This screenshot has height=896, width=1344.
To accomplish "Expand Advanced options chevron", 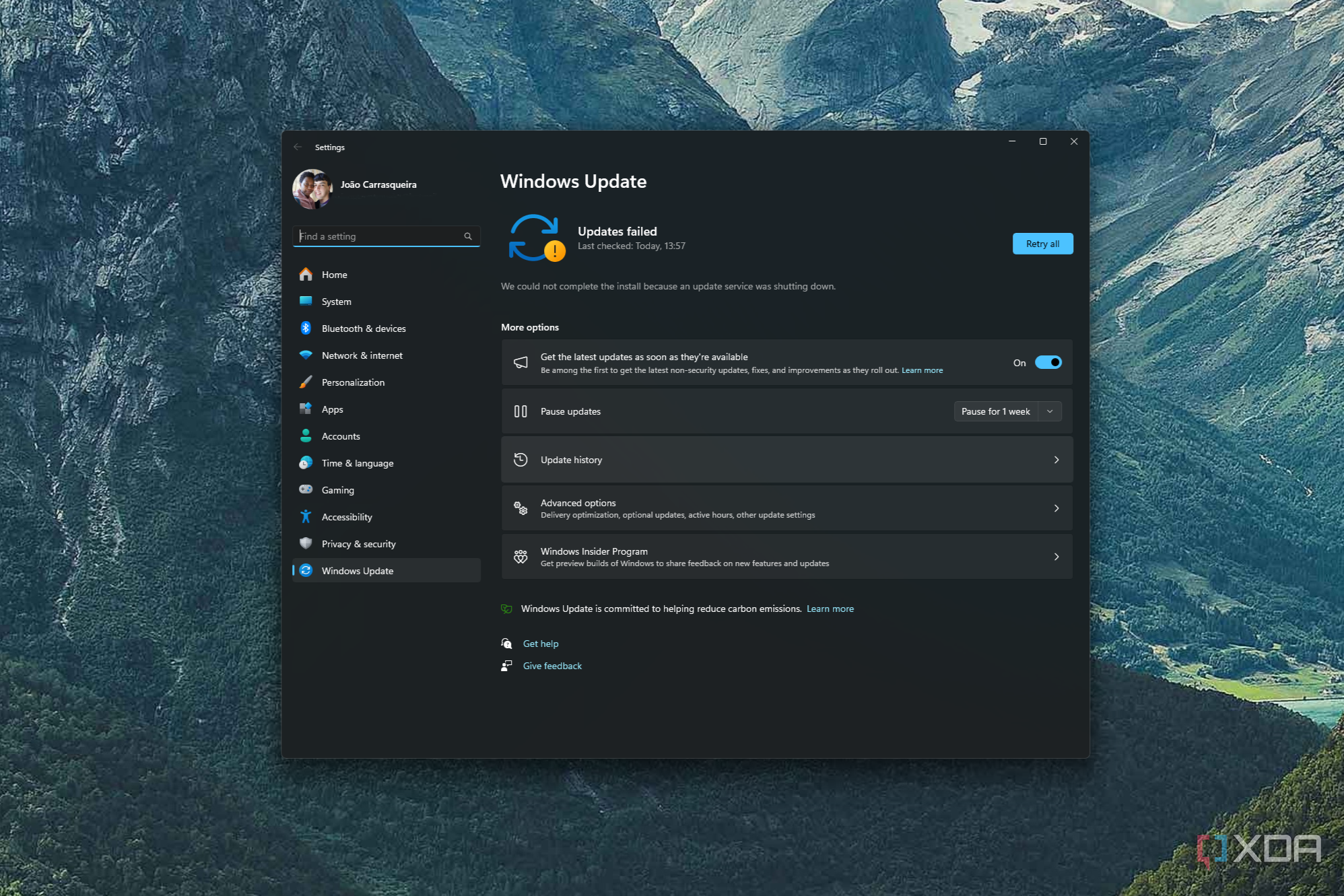I will point(1056,508).
